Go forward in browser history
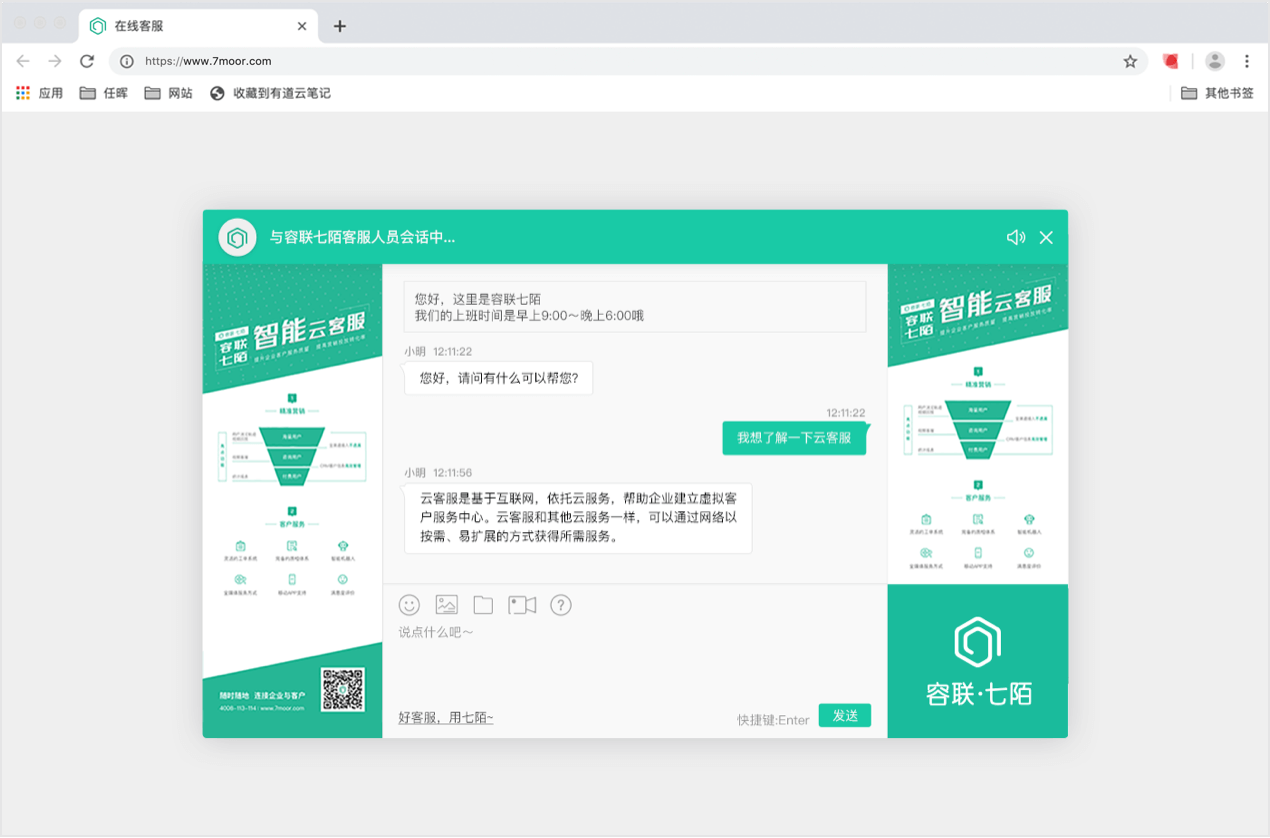Screen dimensions: 1270x838 coord(55,61)
